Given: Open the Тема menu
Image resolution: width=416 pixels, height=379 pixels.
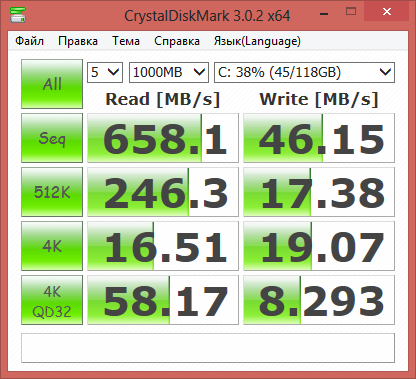Looking at the screenshot, I should [x=126, y=41].
